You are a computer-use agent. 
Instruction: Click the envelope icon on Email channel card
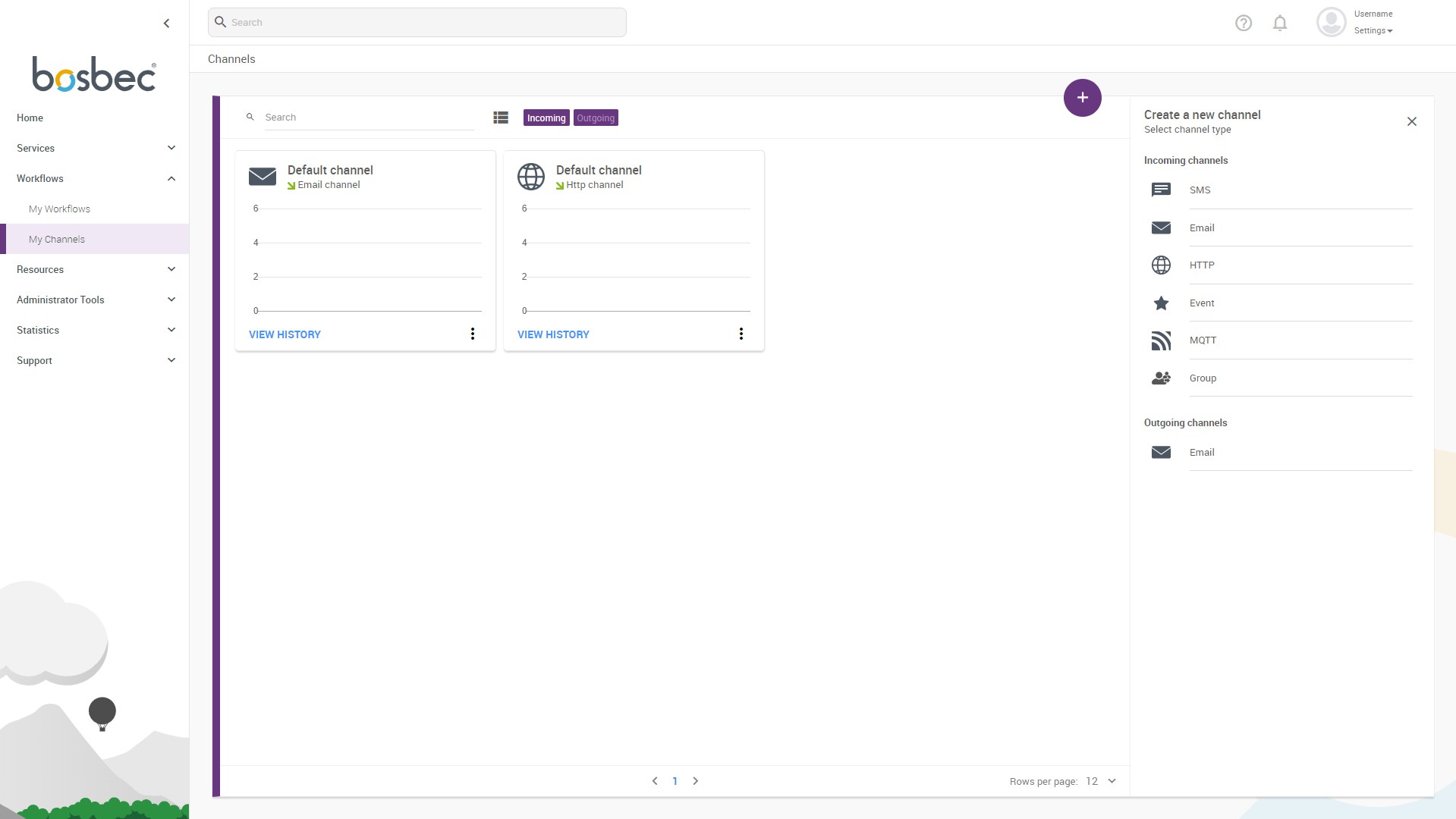click(263, 176)
